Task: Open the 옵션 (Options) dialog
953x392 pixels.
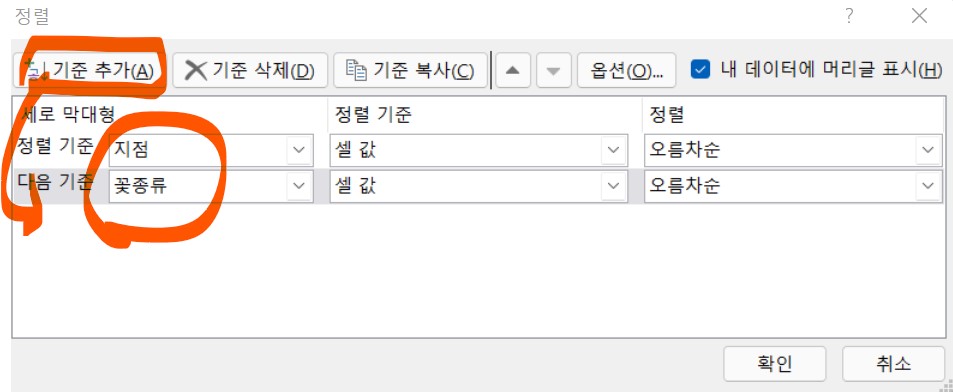Action: point(626,70)
